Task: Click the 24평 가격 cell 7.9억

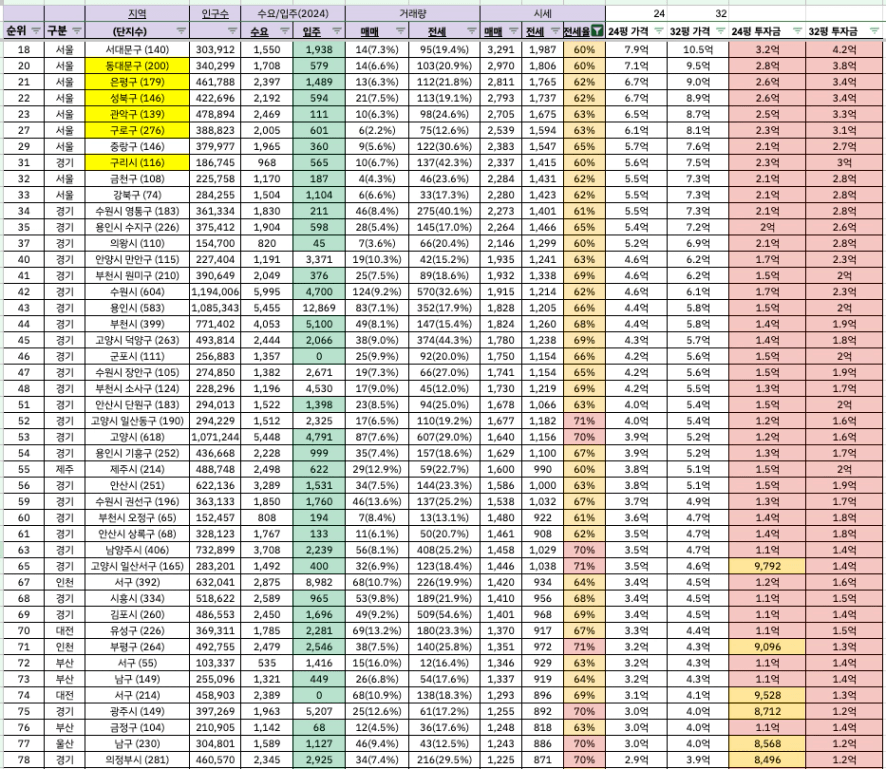Action: pyautogui.click(x=636, y=50)
